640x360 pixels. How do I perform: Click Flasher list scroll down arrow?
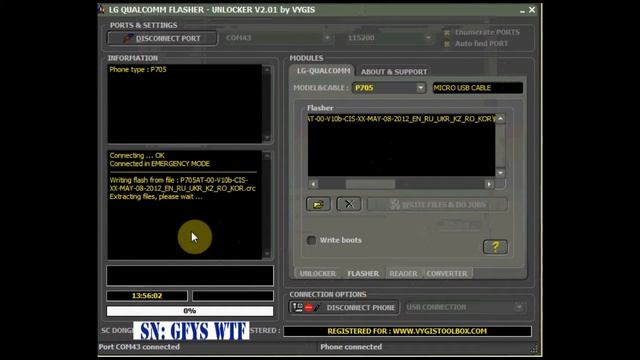[x=500, y=173]
